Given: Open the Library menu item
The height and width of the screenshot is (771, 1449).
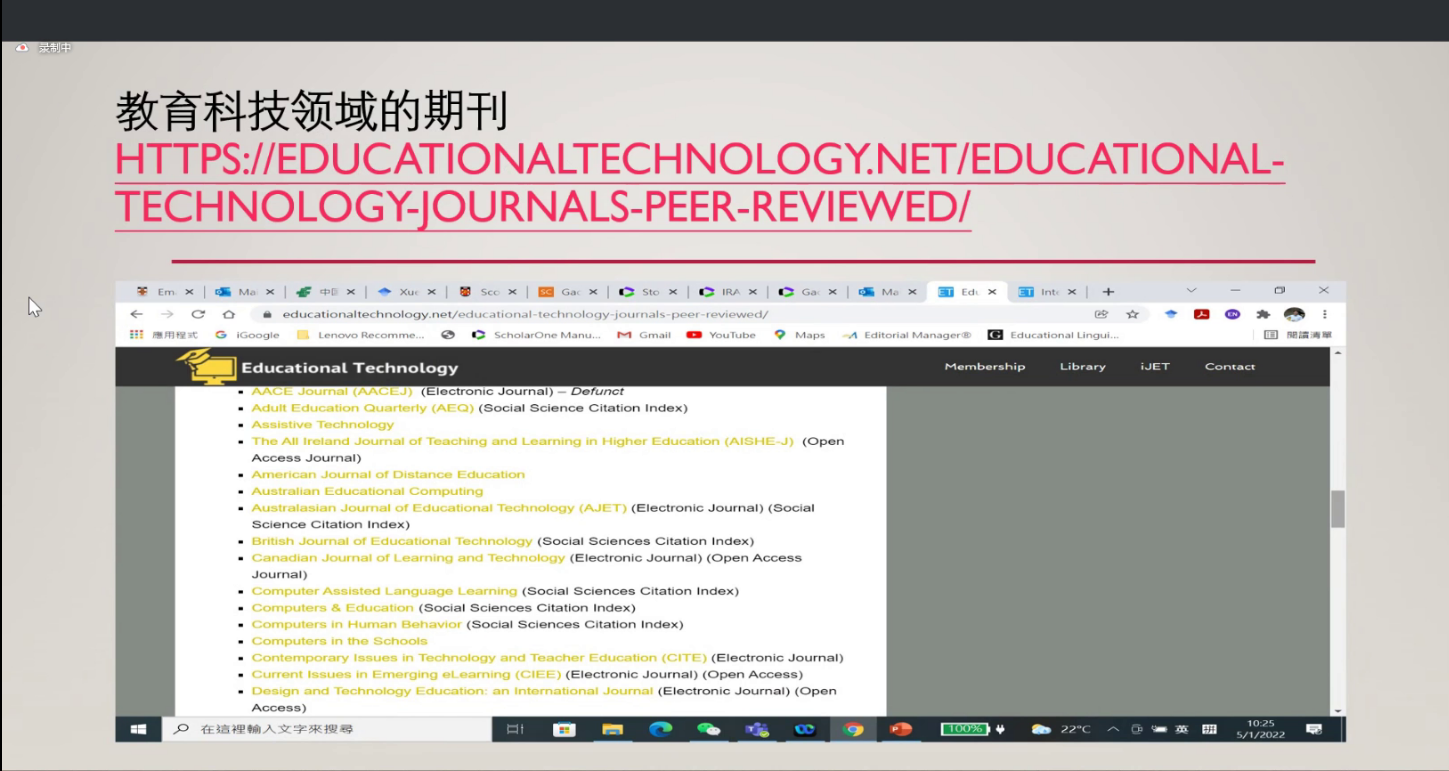Looking at the screenshot, I should point(1082,367).
